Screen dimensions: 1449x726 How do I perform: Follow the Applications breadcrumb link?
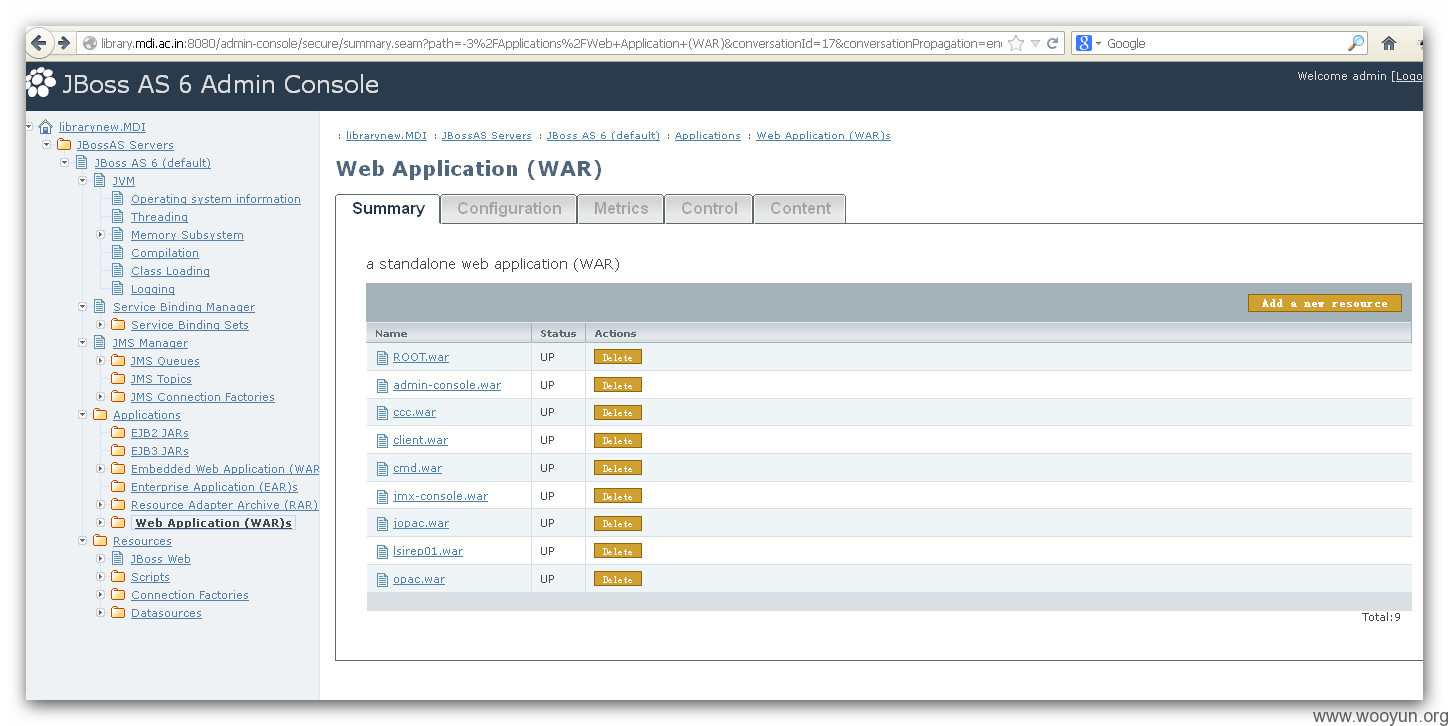[708, 136]
